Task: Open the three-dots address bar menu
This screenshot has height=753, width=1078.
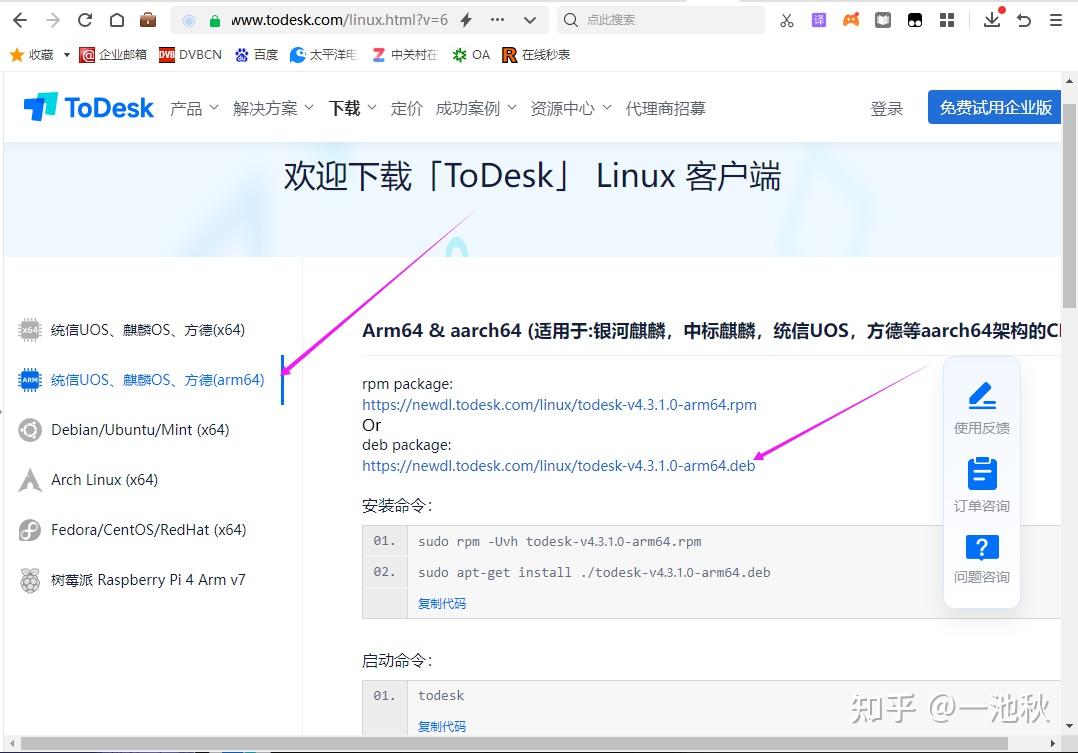Action: [x=497, y=20]
